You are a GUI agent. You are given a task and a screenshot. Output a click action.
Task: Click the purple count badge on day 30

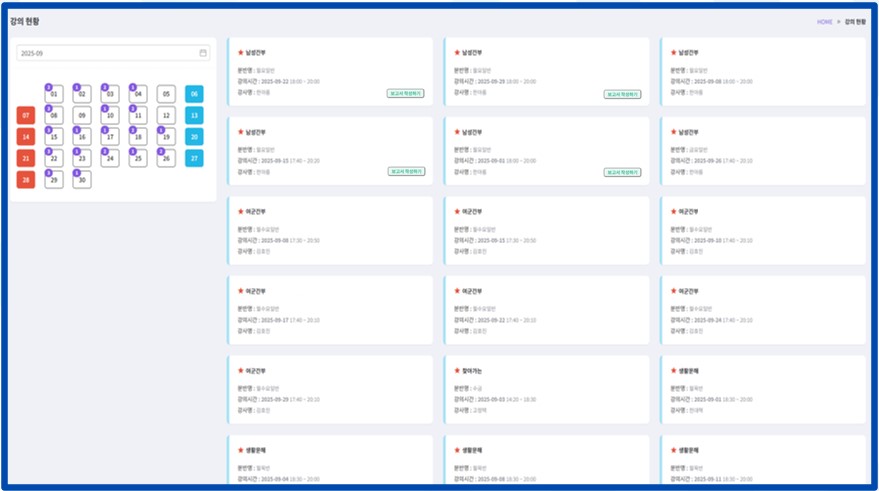(x=76, y=173)
